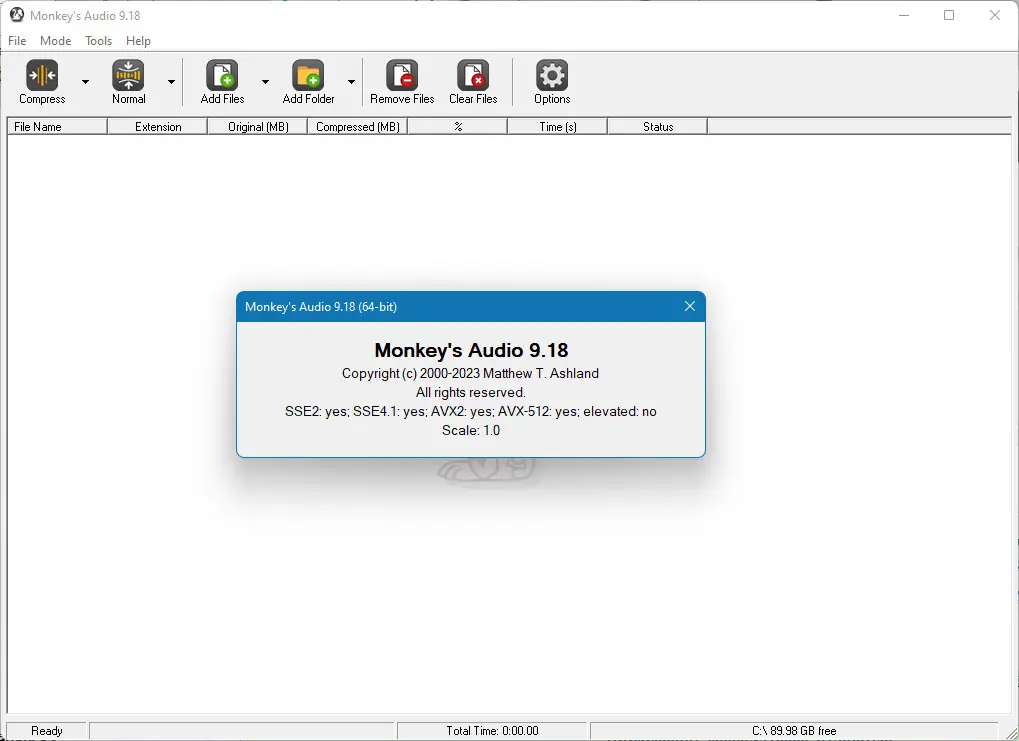
Task: Click the Remove Files icon
Action: click(x=402, y=75)
